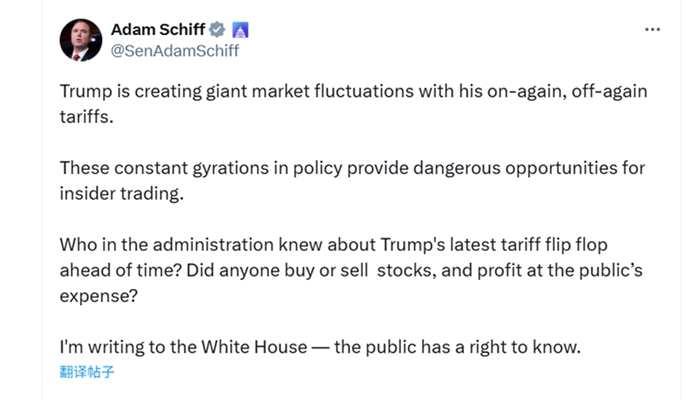The height and width of the screenshot is (400, 700).
Task: Click the purple affiliation badge icon
Action: click(241, 30)
